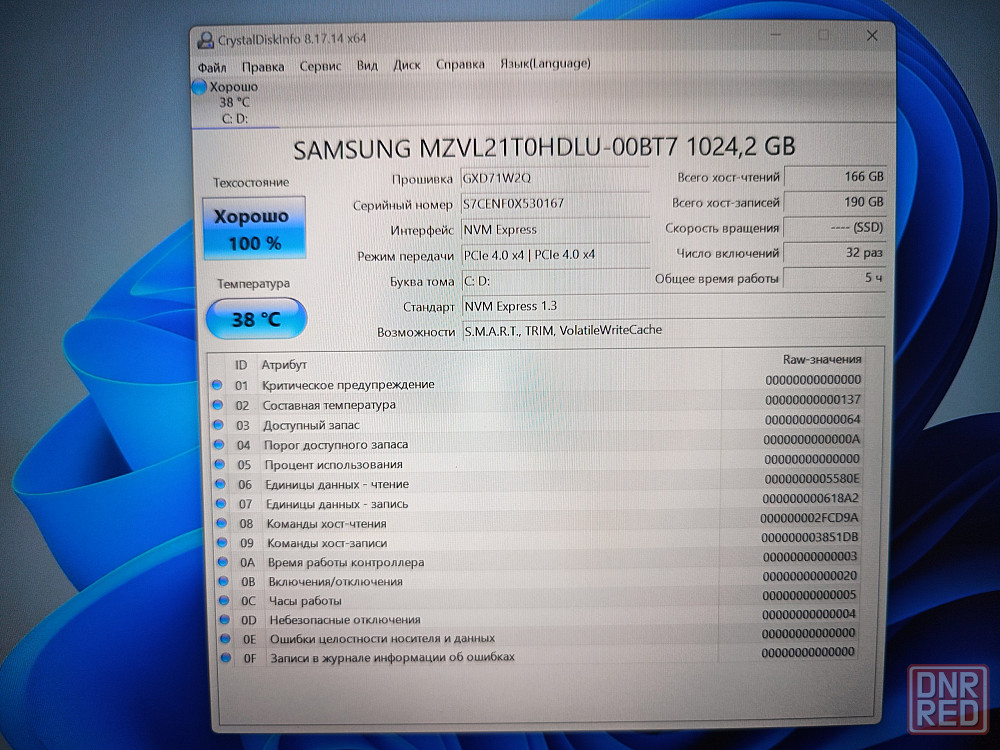Click status dot for Критическое предупреждение
The height and width of the screenshot is (750, 1000).
[217, 385]
